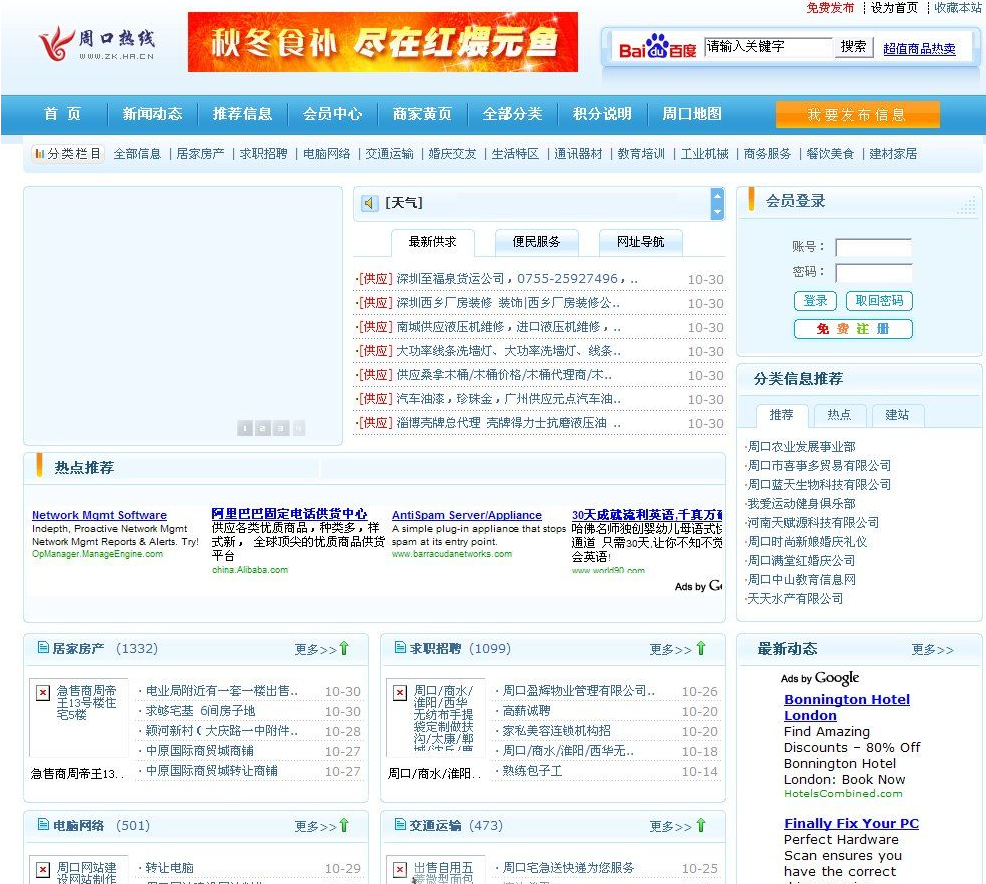This screenshot has width=986, height=884.
Task: Switch to the 网址导航 tab
Action: 641,242
